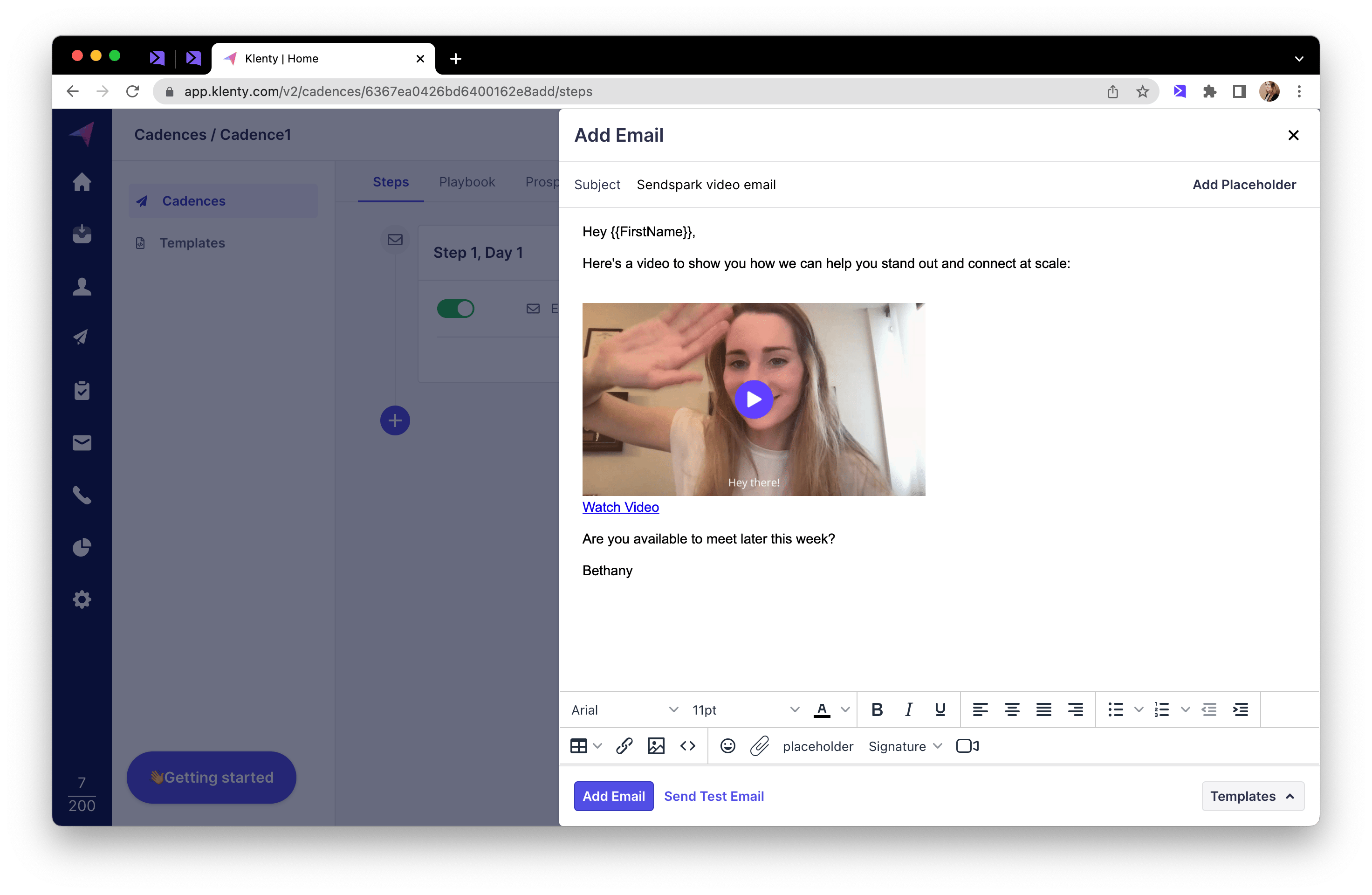The image size is (1372, 895).
Task: Open the source code view
Action: click(x=688, y=746)
